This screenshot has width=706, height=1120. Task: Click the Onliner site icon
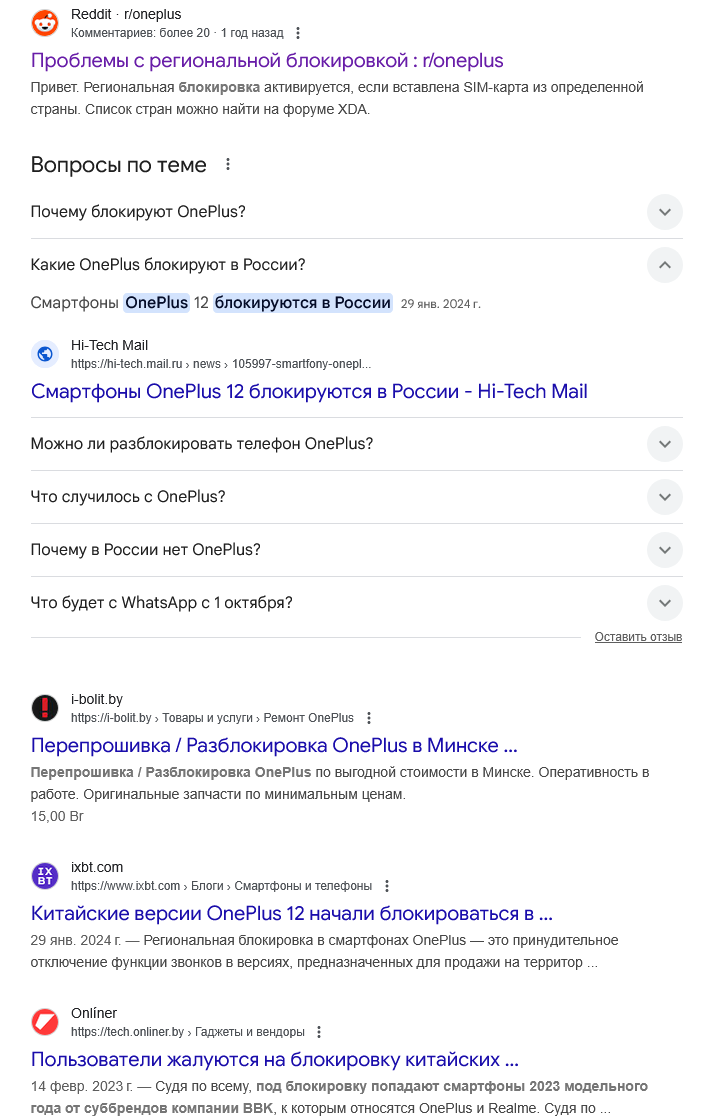click(45, 1022)
